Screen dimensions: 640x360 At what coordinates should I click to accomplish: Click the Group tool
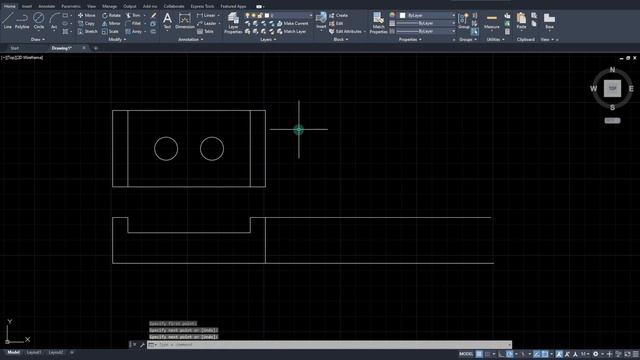[x=463, y=20]
